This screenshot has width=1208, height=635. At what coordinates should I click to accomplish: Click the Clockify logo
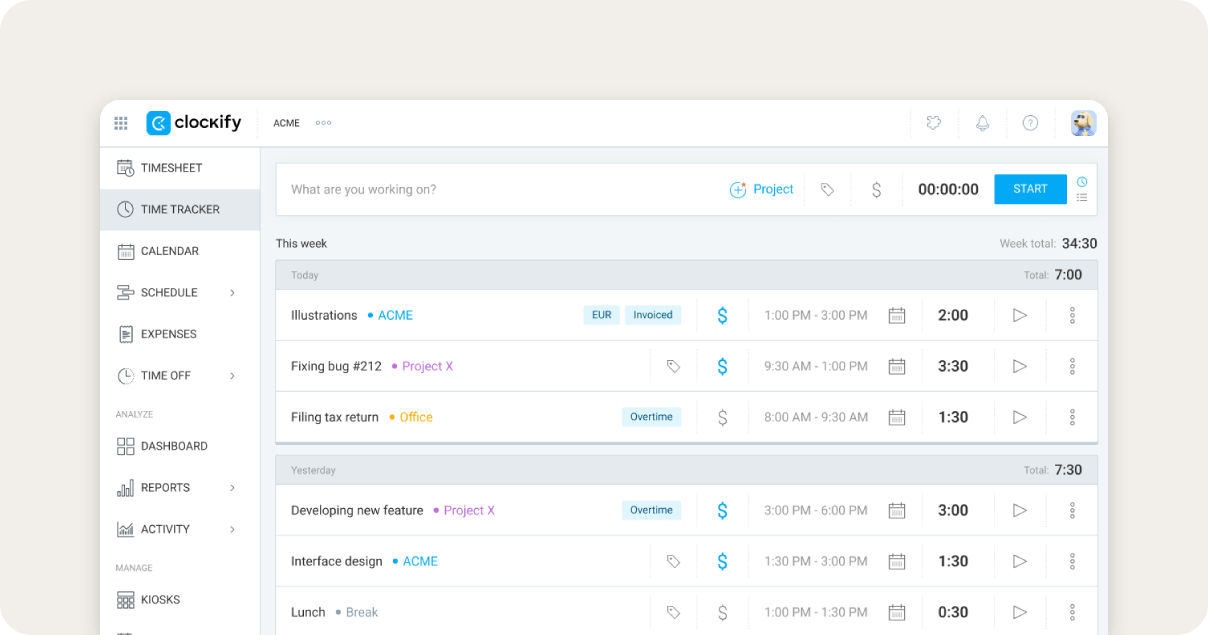click(194, 123)
